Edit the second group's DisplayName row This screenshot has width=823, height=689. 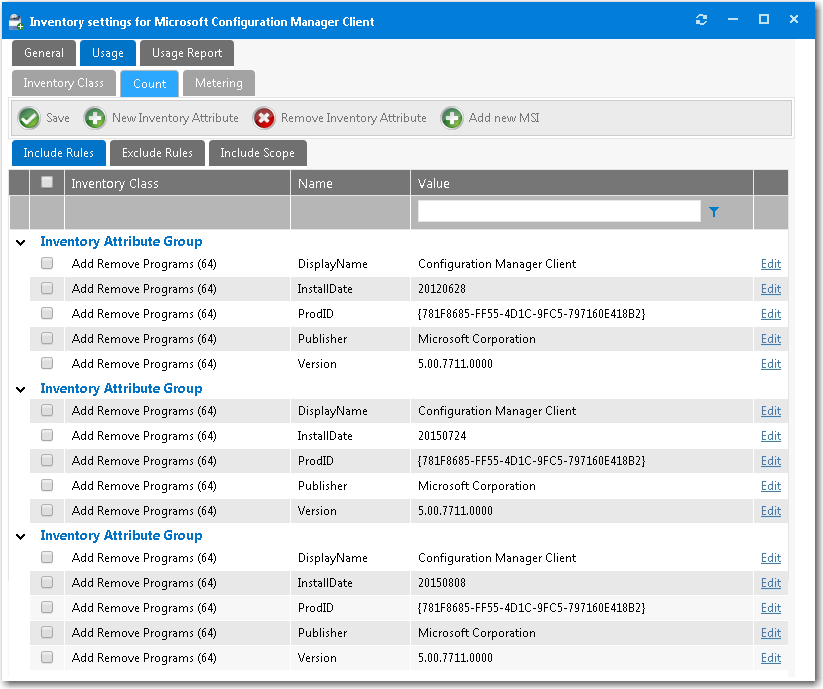(771, 410)
